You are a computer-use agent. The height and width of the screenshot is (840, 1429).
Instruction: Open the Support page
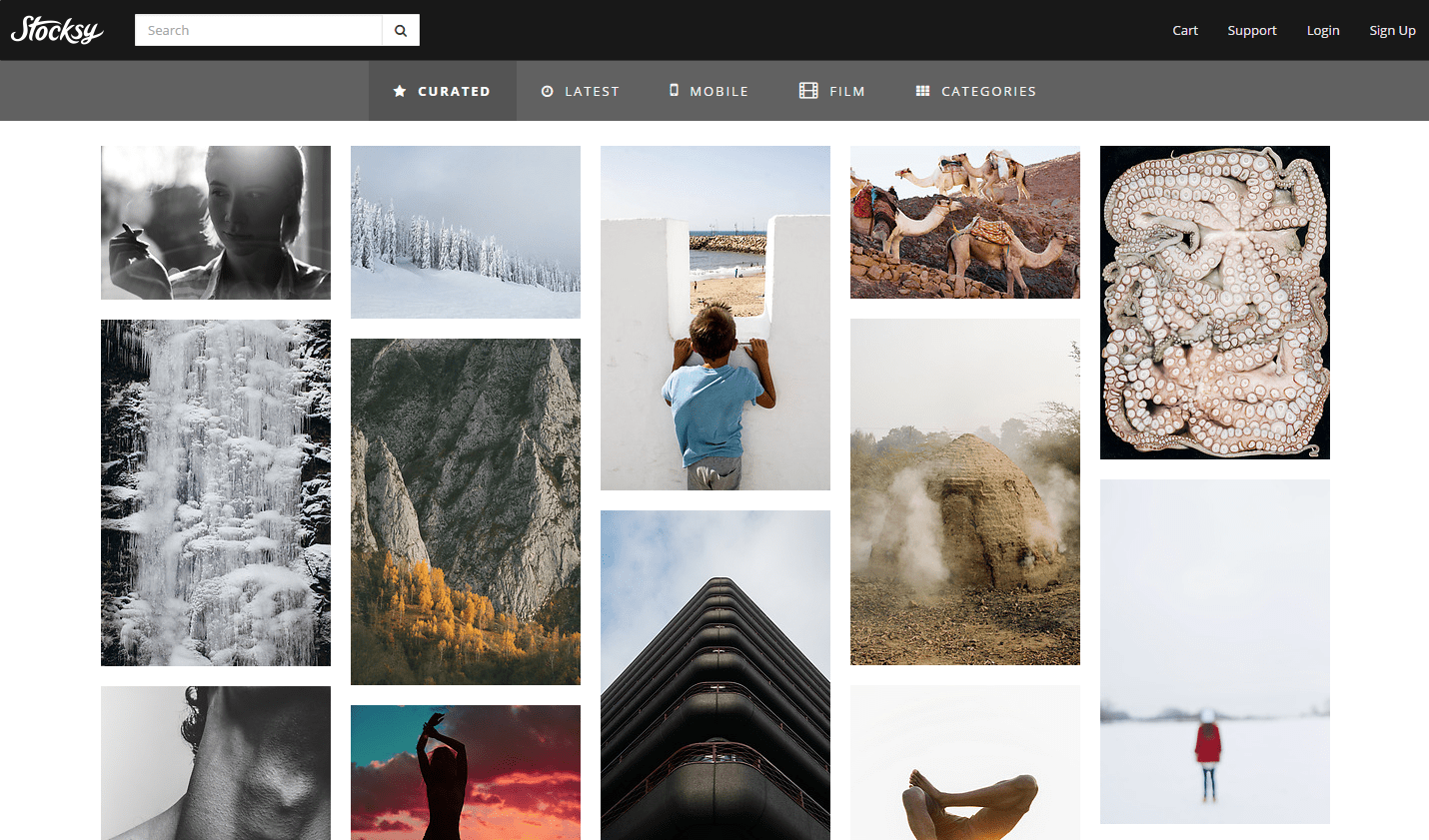(x=1251, y=30)
